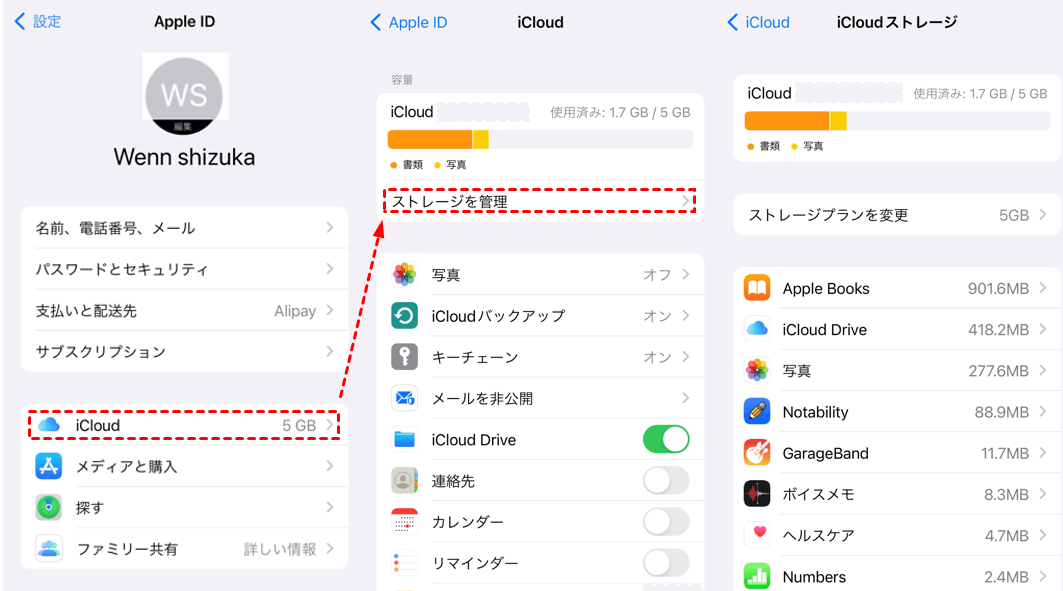
Task: Tap the ファミリー共有 family icon
Action: (x=49, y=548)
